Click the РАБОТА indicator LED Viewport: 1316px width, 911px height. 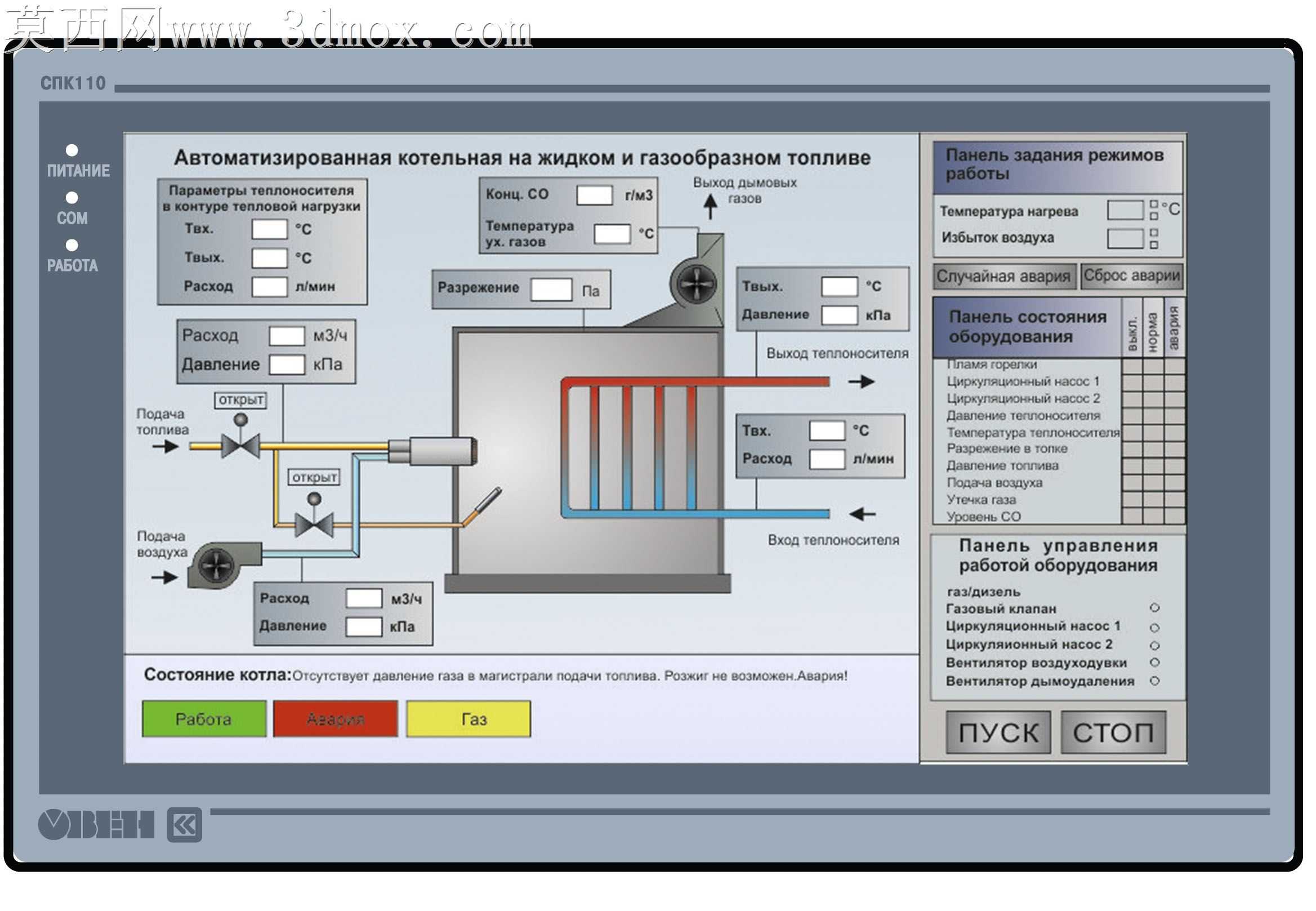pos(72,245)
